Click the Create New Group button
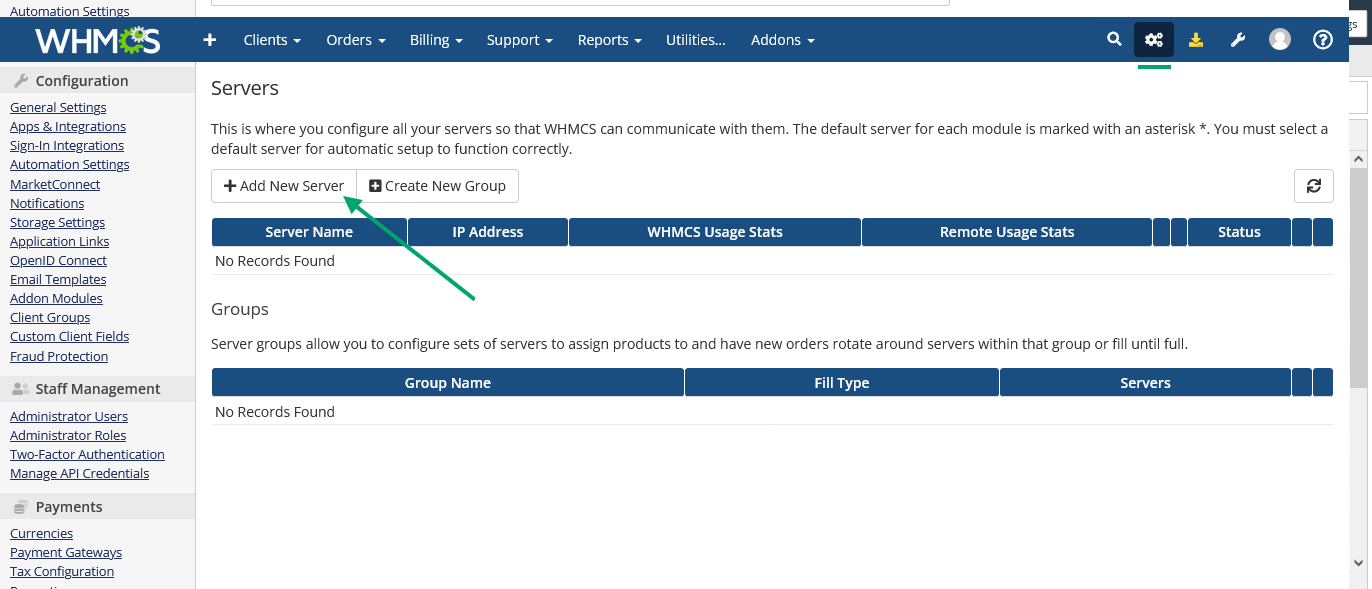This screenshot has width=1372, height=589. click(438, 186)
